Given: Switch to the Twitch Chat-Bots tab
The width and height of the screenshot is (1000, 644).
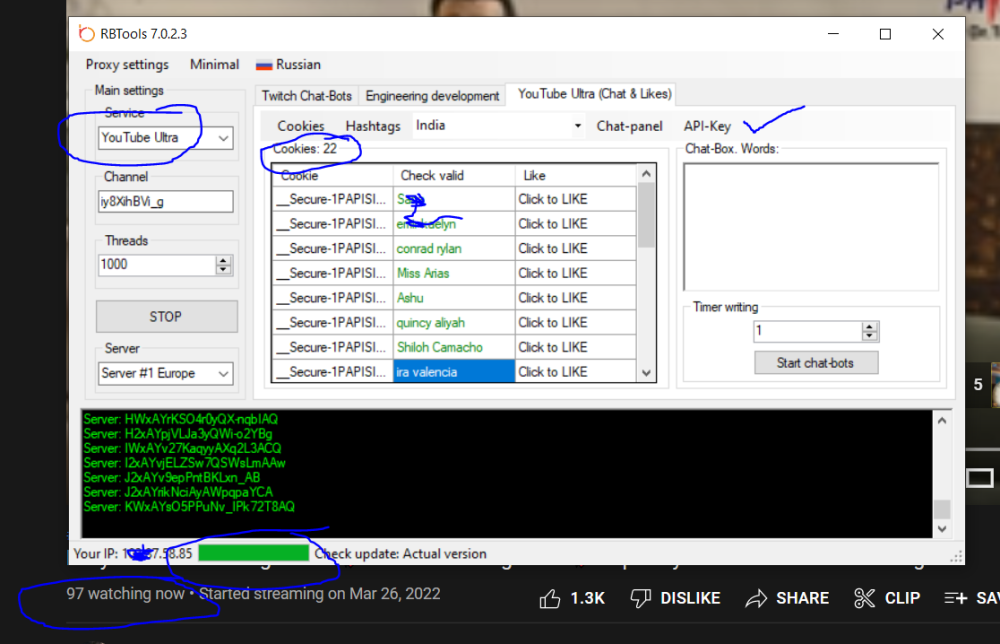Looking at the screenshot, I should [306, 96].
